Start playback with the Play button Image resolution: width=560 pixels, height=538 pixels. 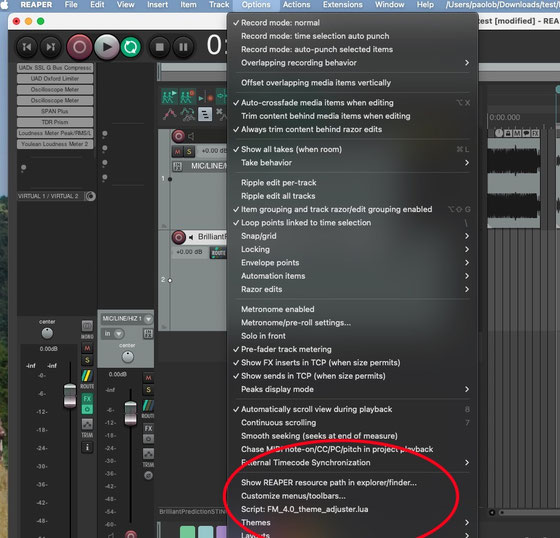tap(106, 47)
